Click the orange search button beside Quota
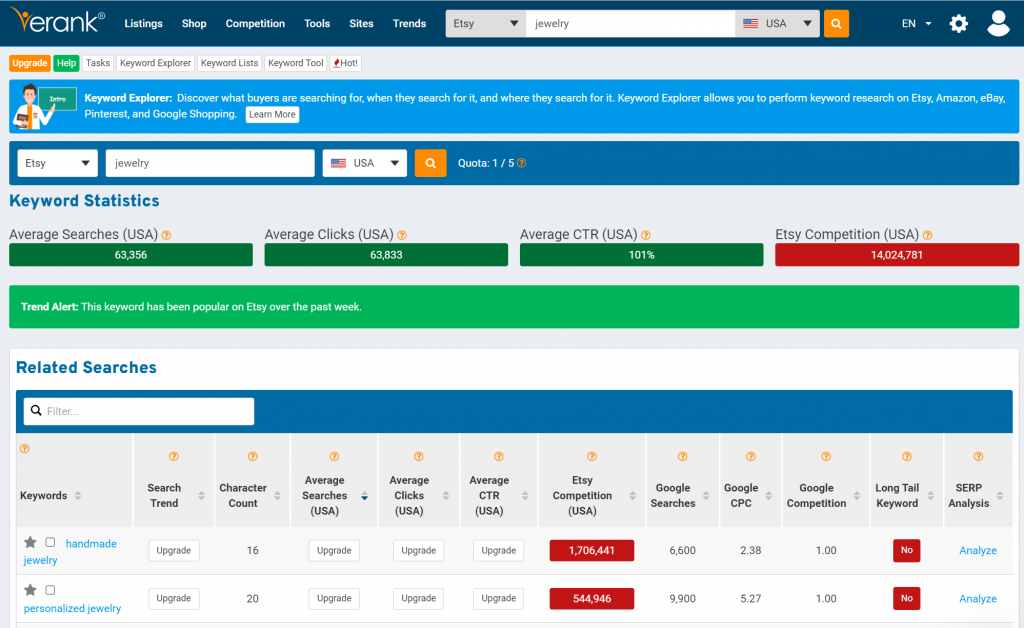This screenshot has width=1024, height=628. click(x=430, y=163)
